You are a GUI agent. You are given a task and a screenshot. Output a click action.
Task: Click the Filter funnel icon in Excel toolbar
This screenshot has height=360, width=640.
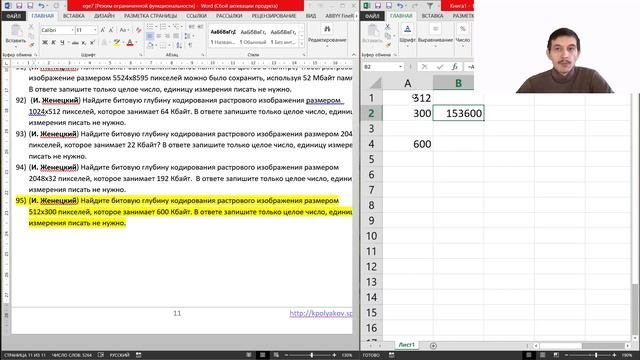coord(430,6)
